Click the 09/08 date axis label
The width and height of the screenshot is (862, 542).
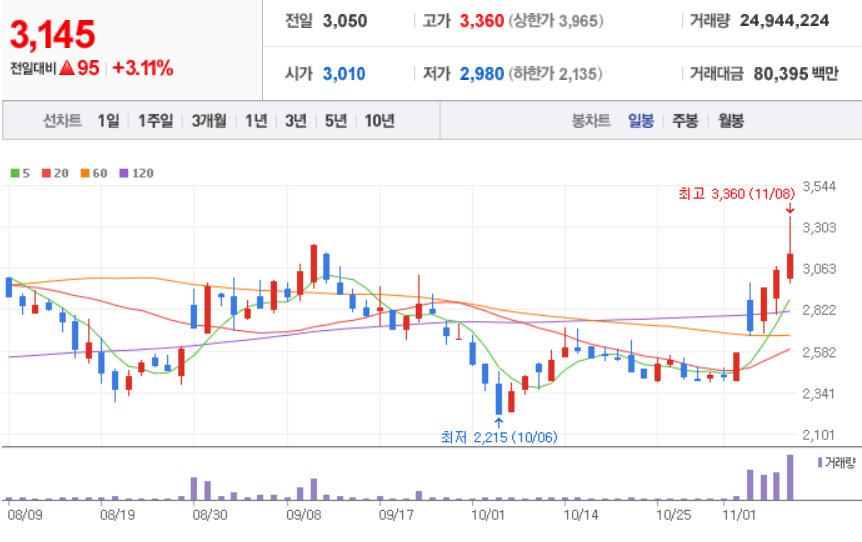[x=303, y=515]
